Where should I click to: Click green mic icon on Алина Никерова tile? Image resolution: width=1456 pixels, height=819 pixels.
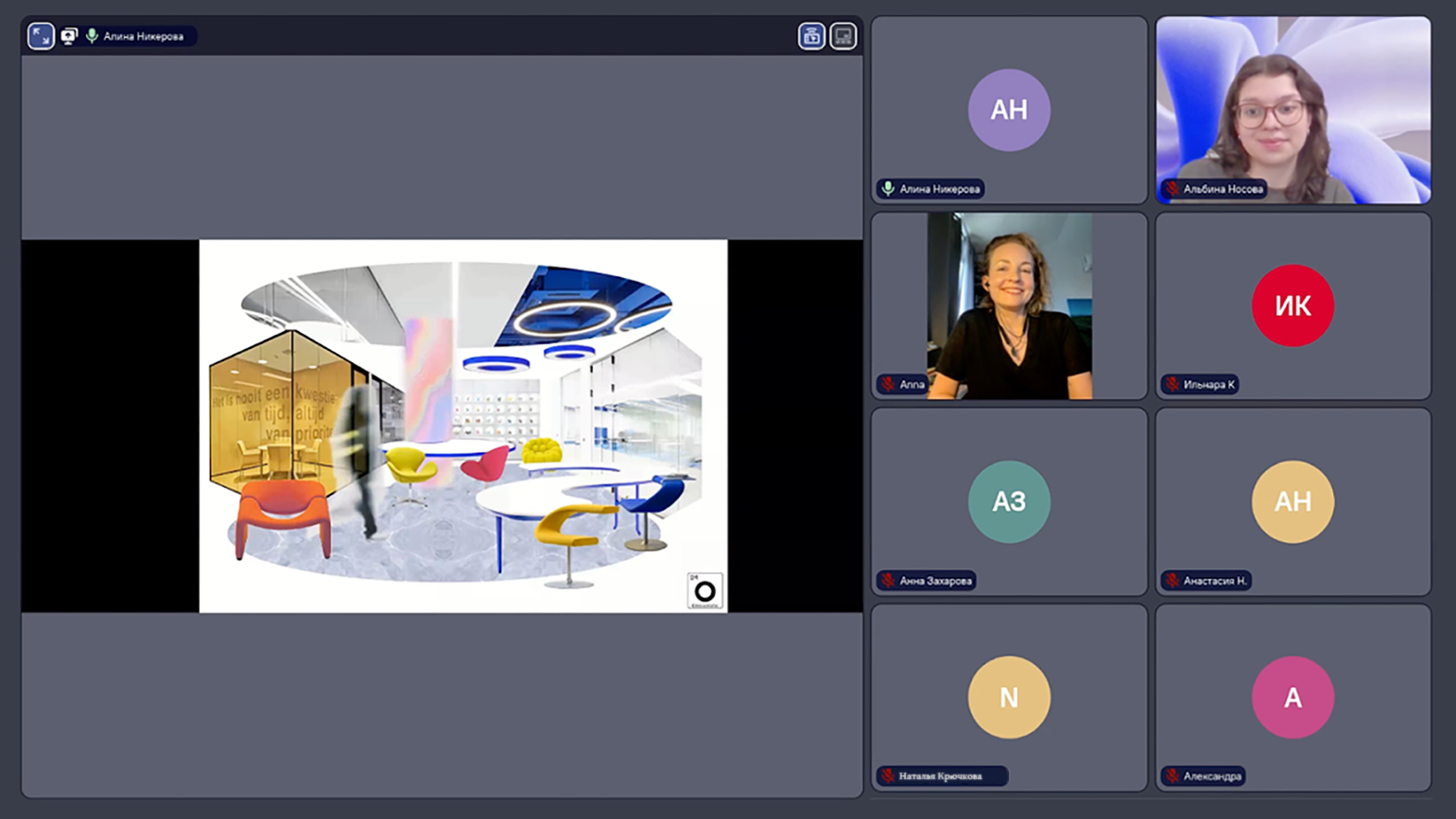(x=888, y=189)
